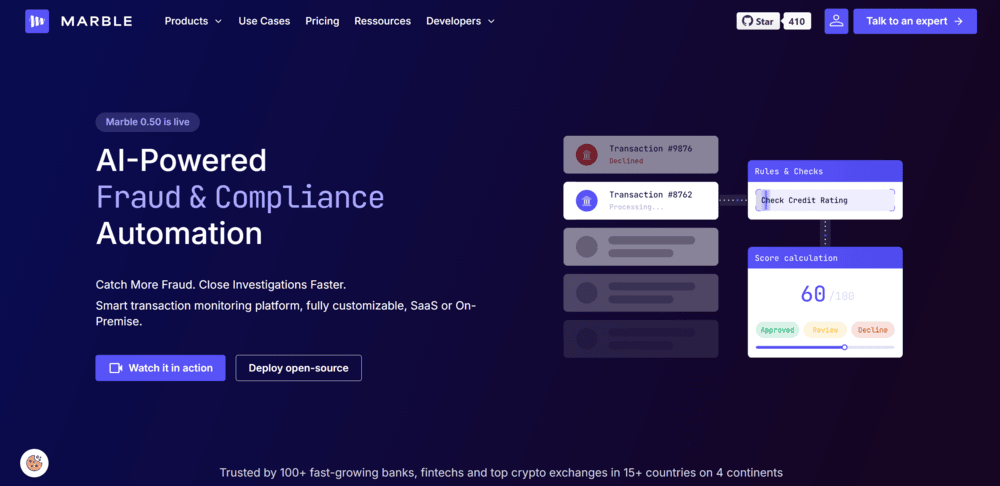Expand the Developers dropdown

tap(460, 21)
